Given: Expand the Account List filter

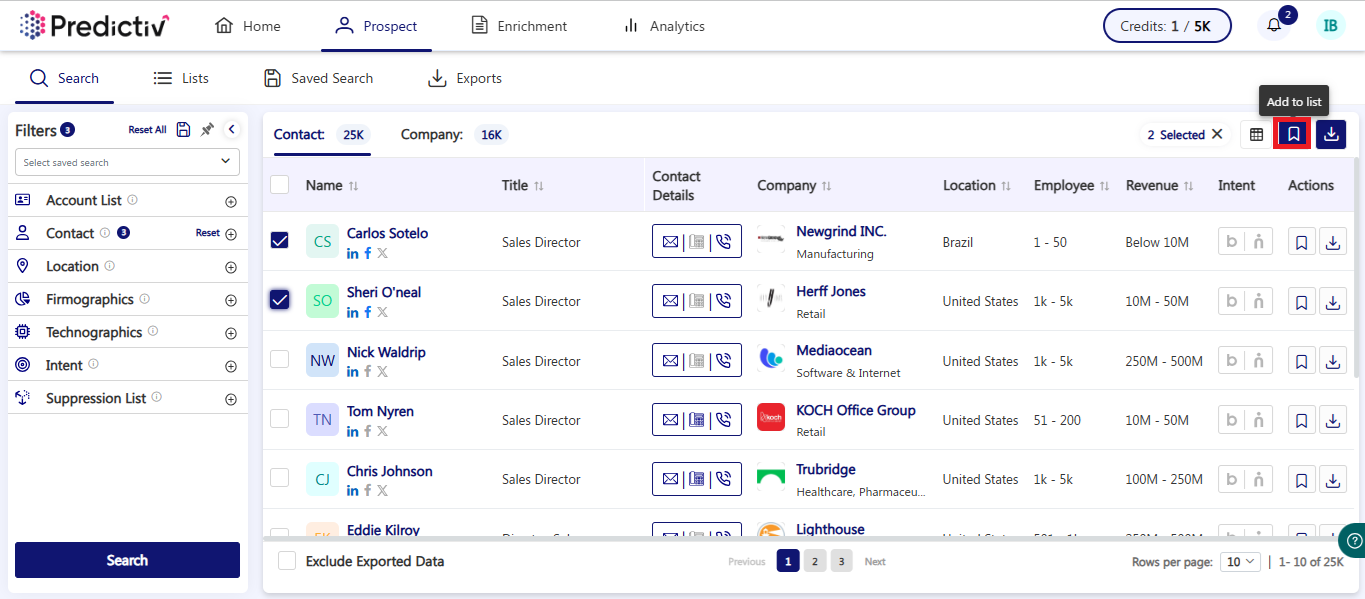Looking at the screenshot, I should coord(231,201).
